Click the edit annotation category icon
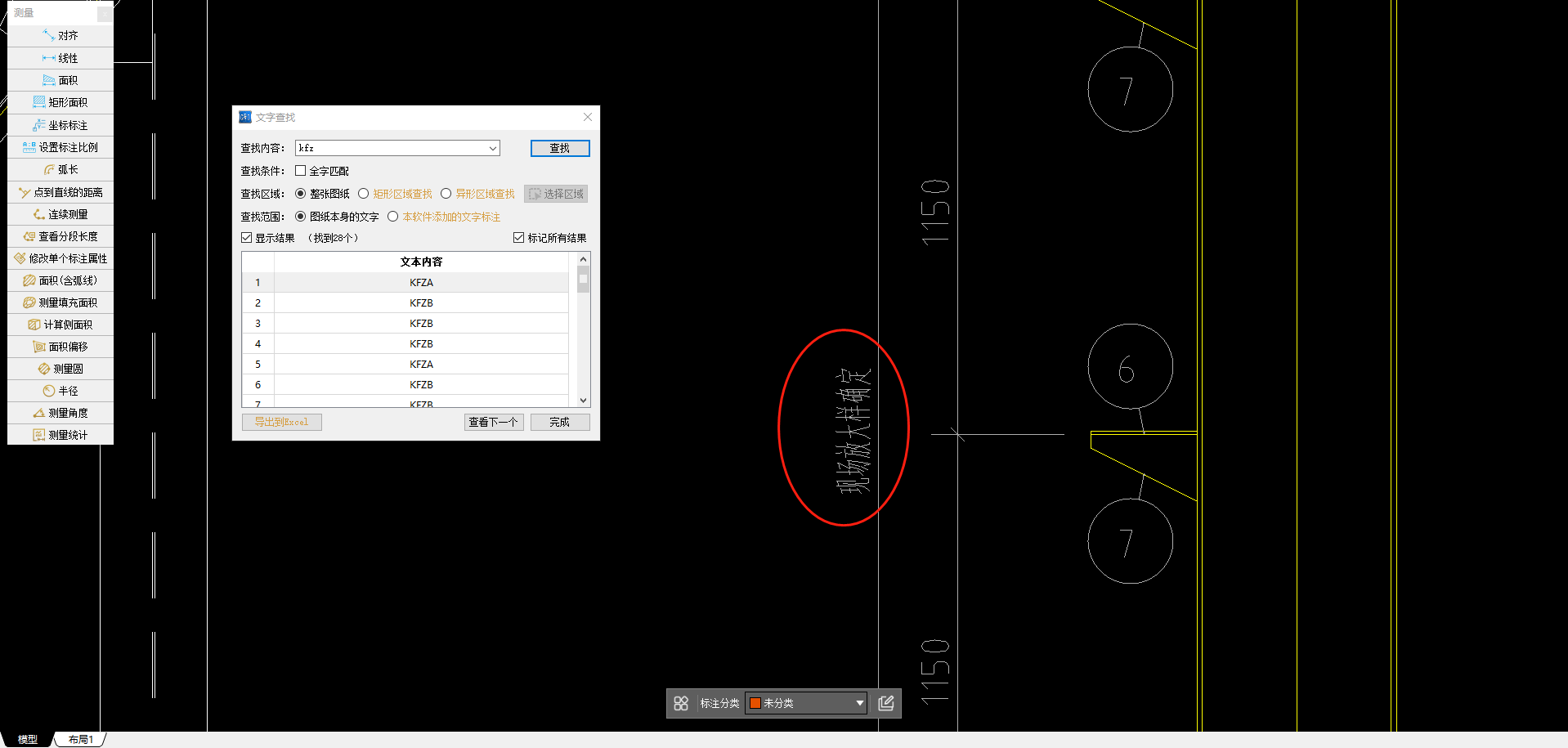Screen dimensions: 1568x748 pyautogui.click(x=886, y=703)
